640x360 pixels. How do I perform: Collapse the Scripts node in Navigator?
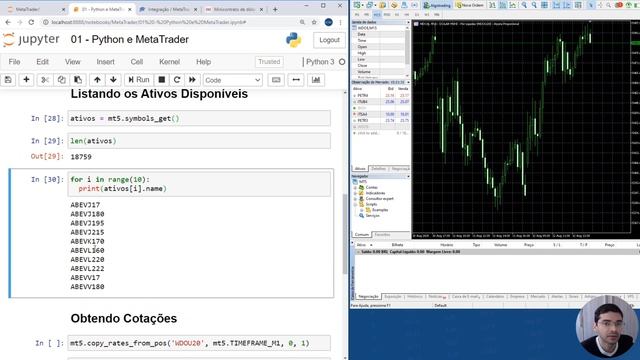355,204
